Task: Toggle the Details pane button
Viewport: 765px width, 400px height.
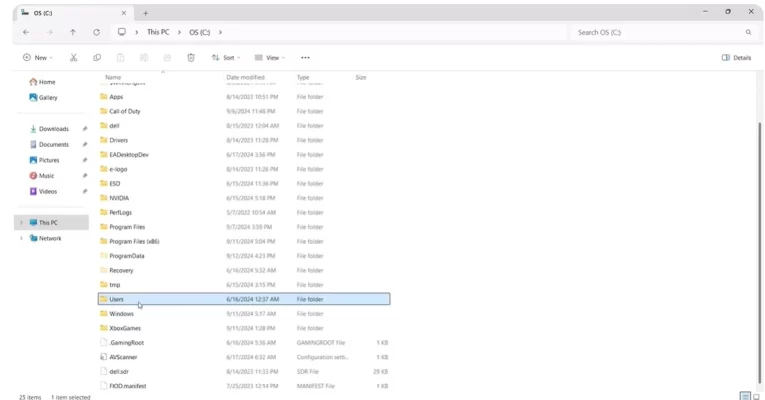Action: (x=736, y=58)
